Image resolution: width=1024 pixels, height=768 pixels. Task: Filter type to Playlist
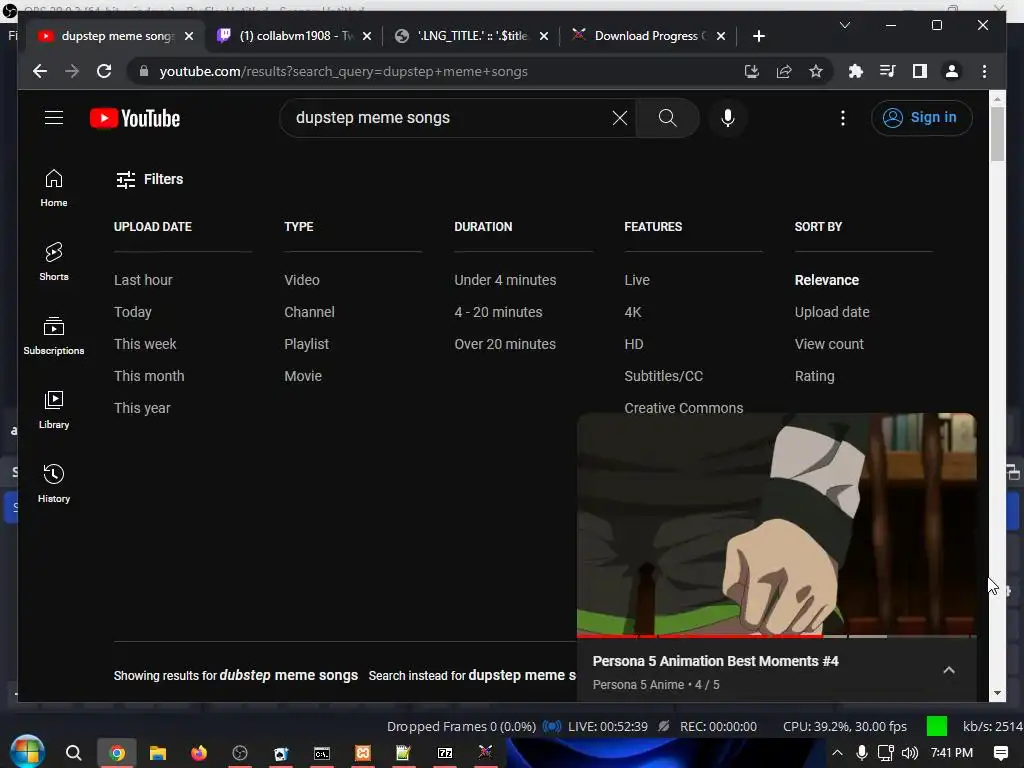tap(306, 344)
